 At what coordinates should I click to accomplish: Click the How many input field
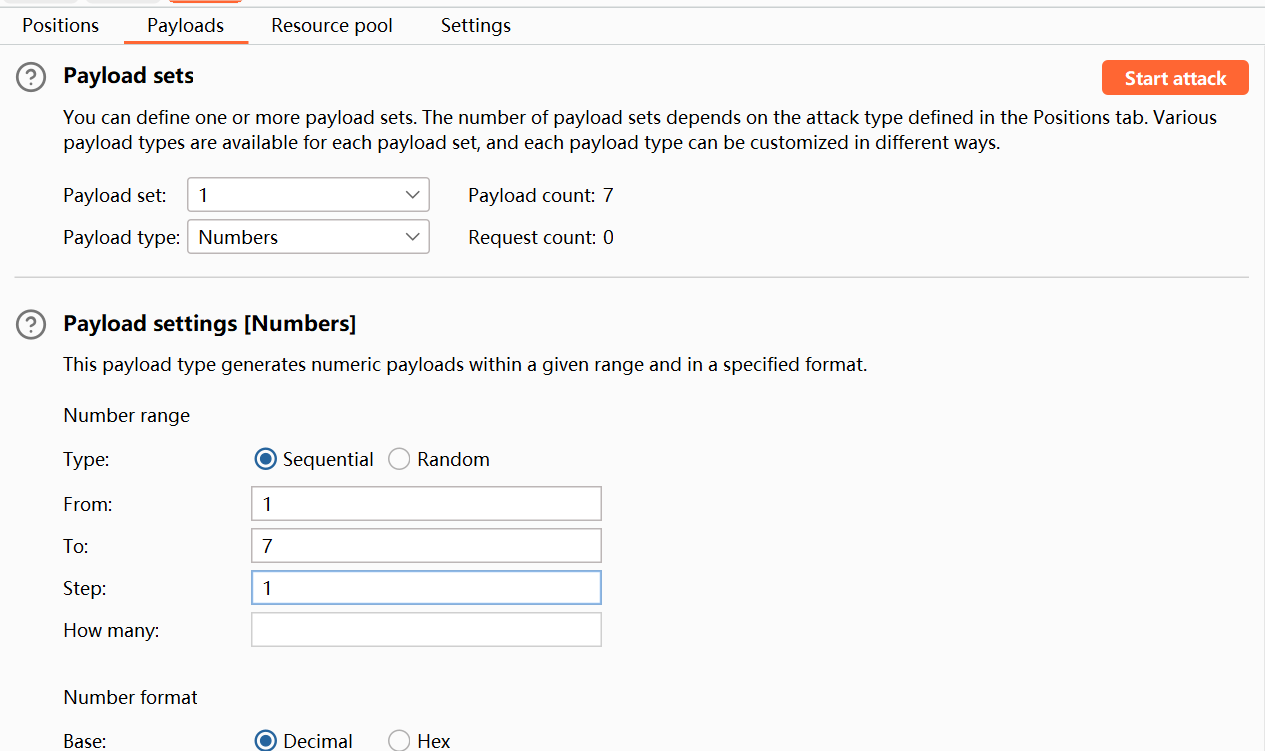click(426, 630)
